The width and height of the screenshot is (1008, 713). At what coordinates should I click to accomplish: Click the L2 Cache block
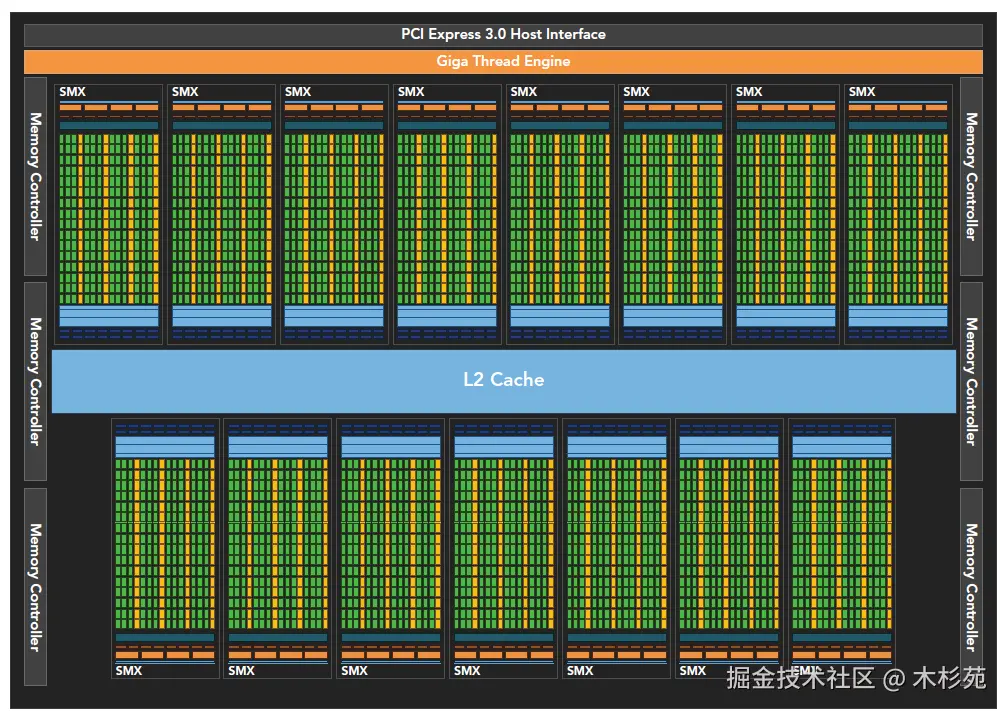(503, 381)
